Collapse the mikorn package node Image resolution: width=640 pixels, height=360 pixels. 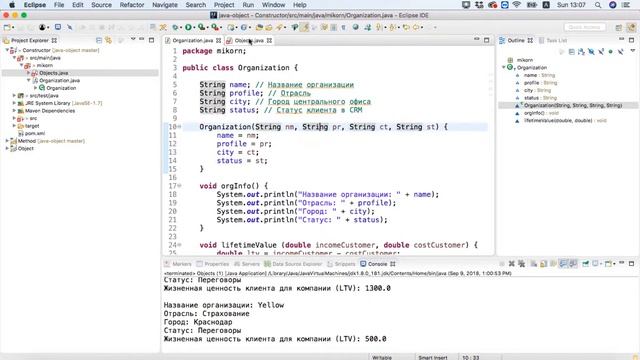pos(22,65)
